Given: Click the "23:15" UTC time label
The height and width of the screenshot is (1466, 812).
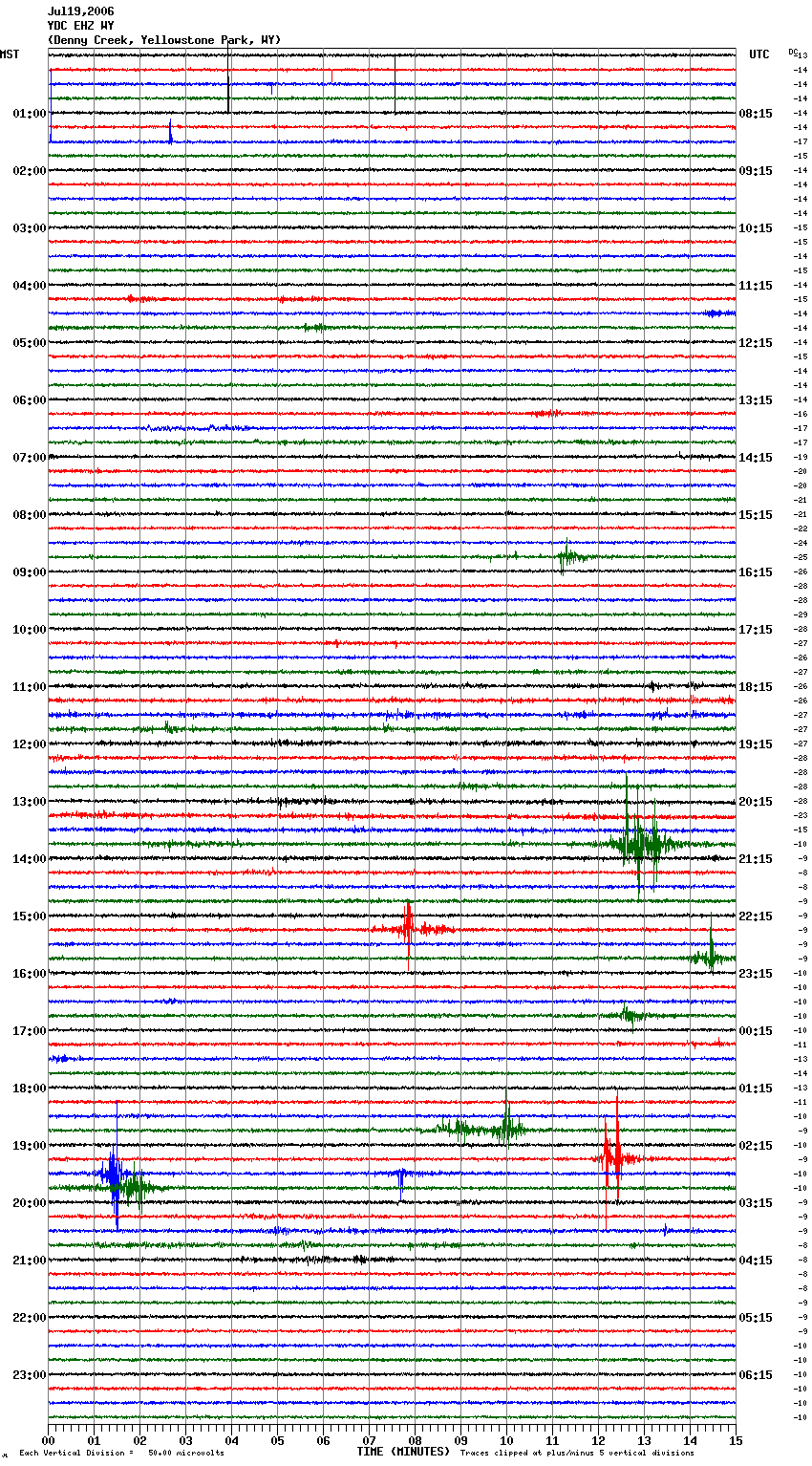Looking at the screenshot, I should 756,974.
